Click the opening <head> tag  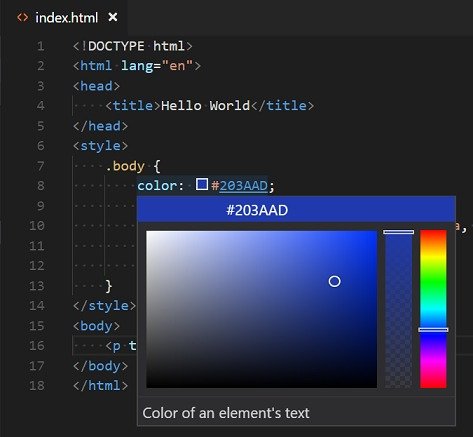[x=96, y=86]
